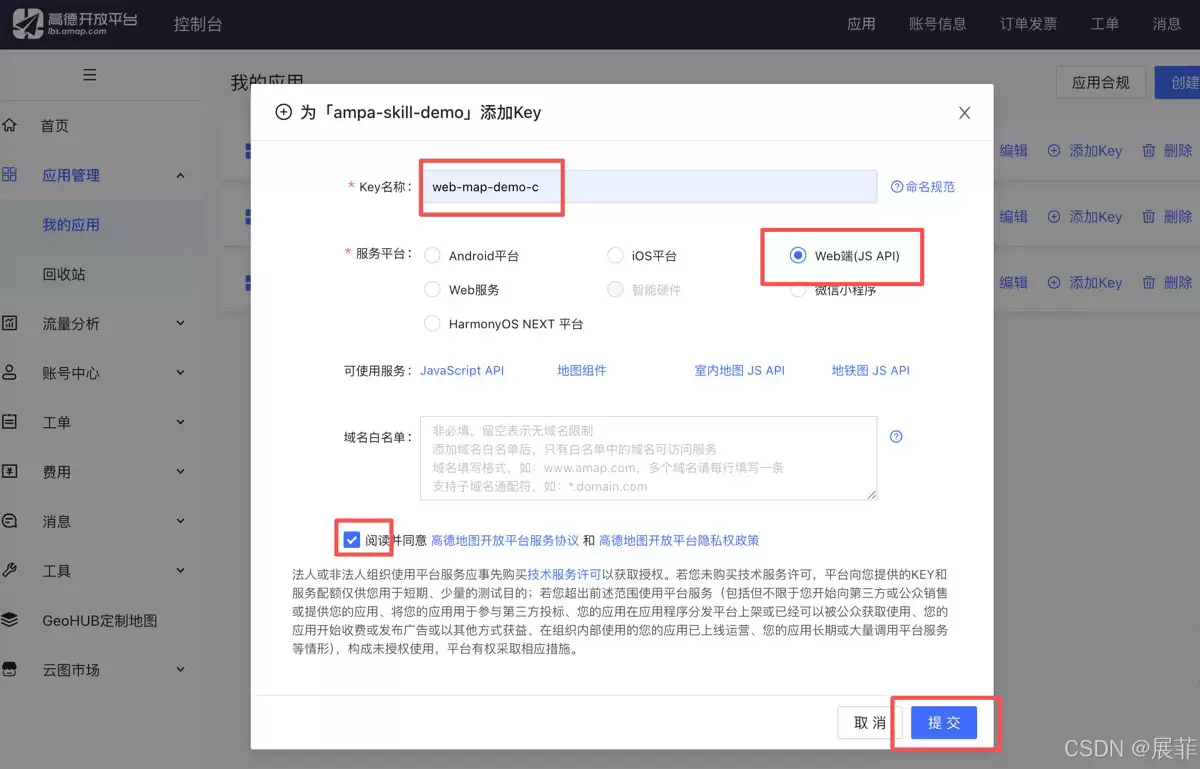Open 账号信息 in the top navigation
Screen dimensions: 1200x769
[937, 24]
